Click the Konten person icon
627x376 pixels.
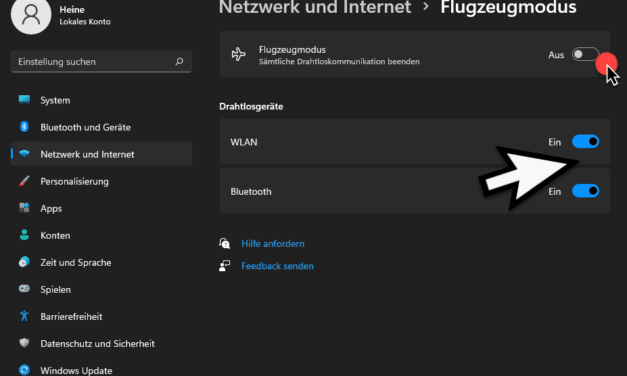point(24,235)
